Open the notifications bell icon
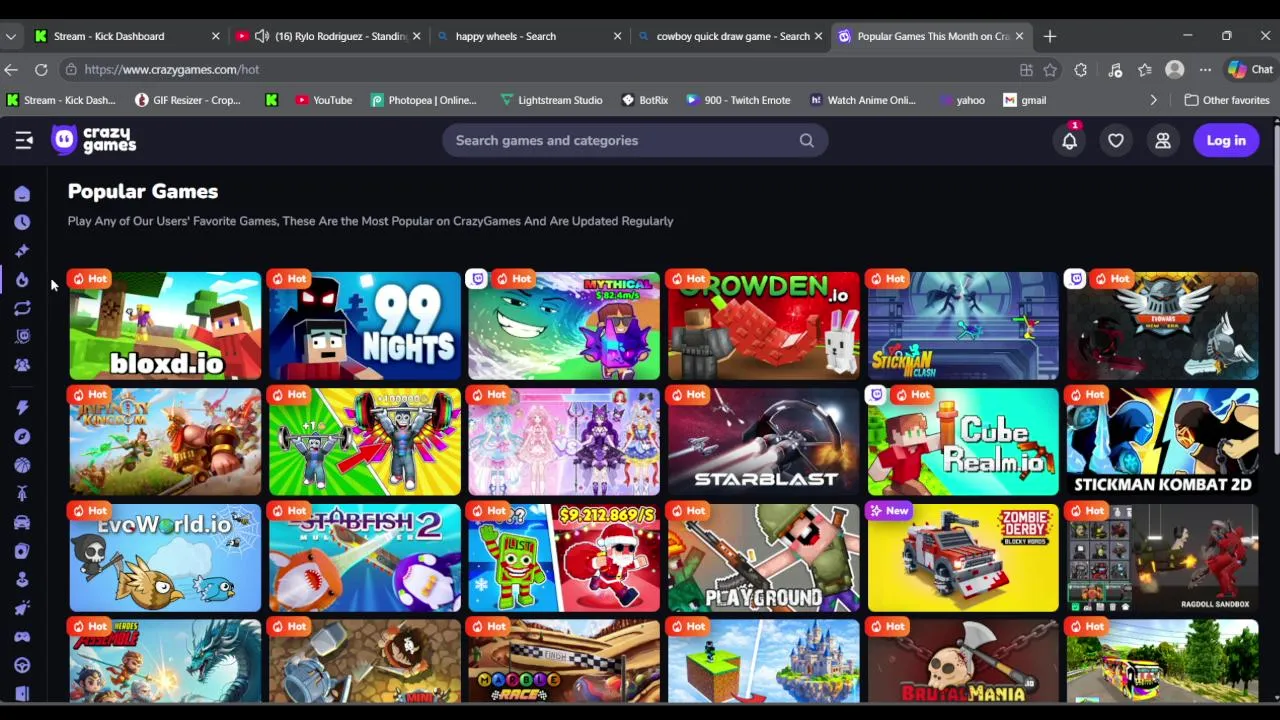This screenshot has height=720, width=1280. tap(1069, 141)
